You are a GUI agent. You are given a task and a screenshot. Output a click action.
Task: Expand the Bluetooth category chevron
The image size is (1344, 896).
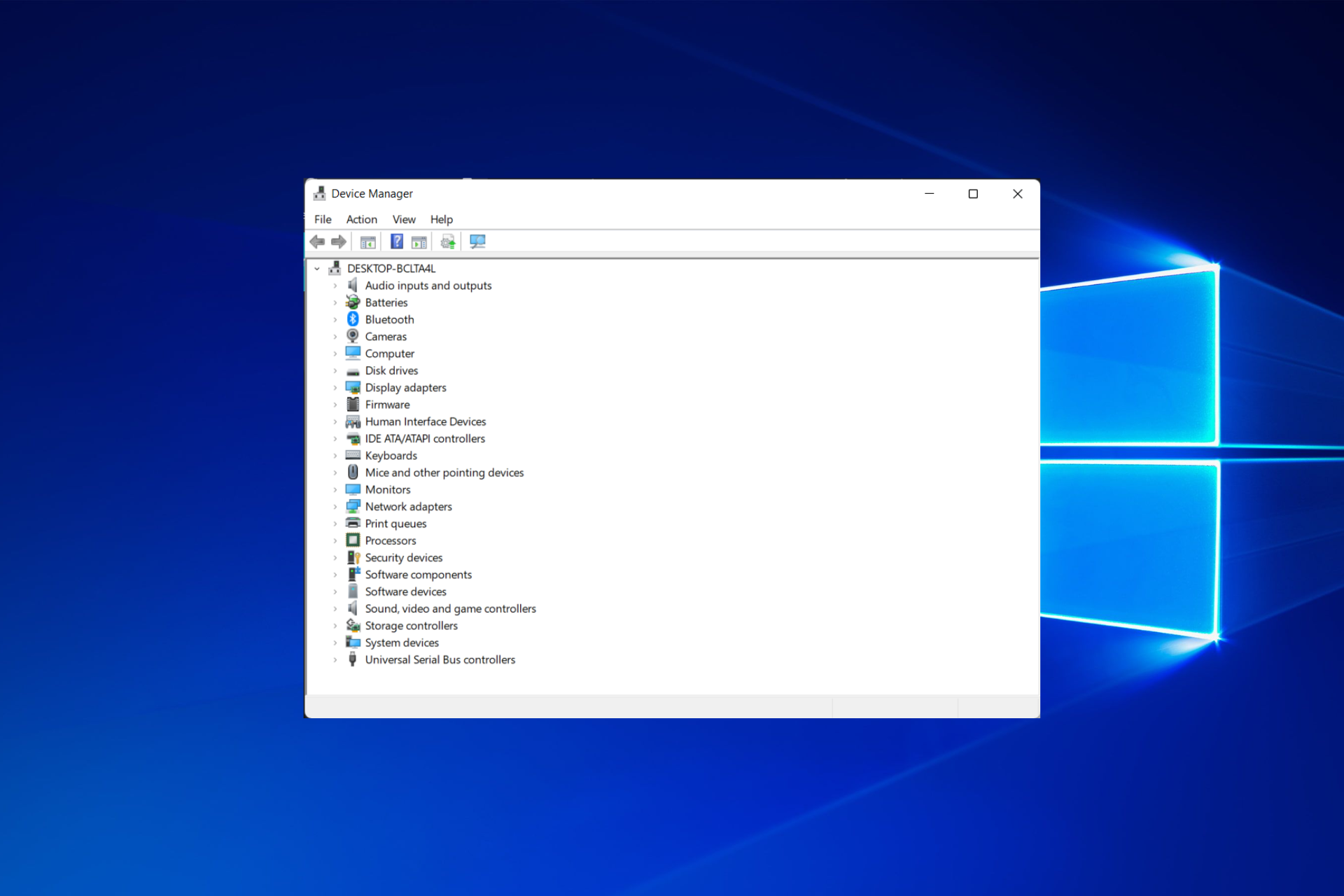tap(335, 319)
